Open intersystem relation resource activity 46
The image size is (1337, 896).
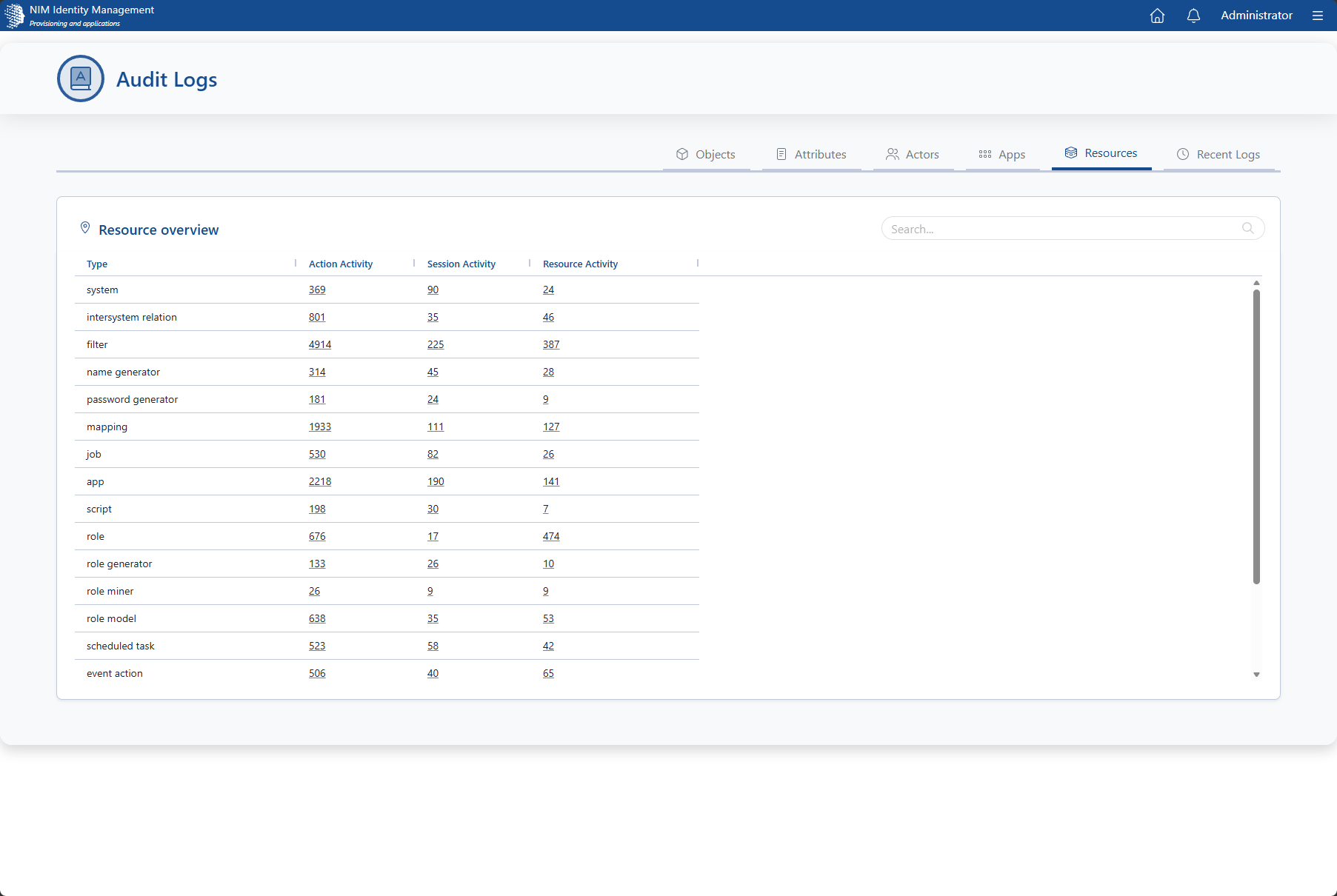548,317
